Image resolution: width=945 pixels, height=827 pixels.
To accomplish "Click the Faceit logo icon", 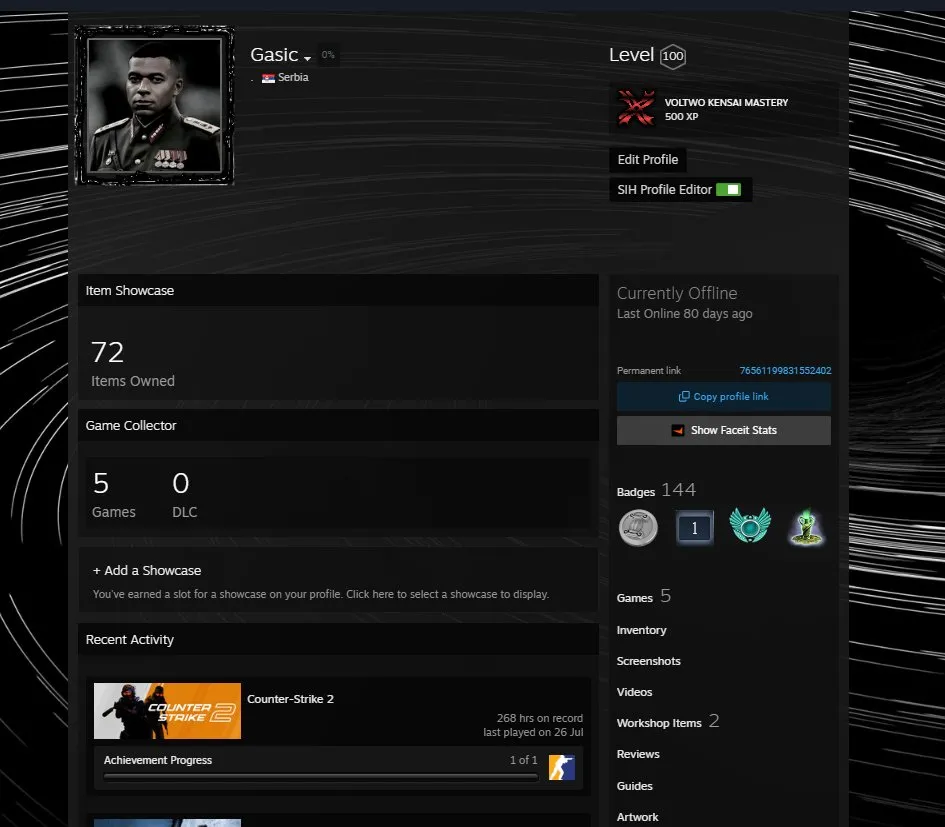I will [x=678, y=430].
